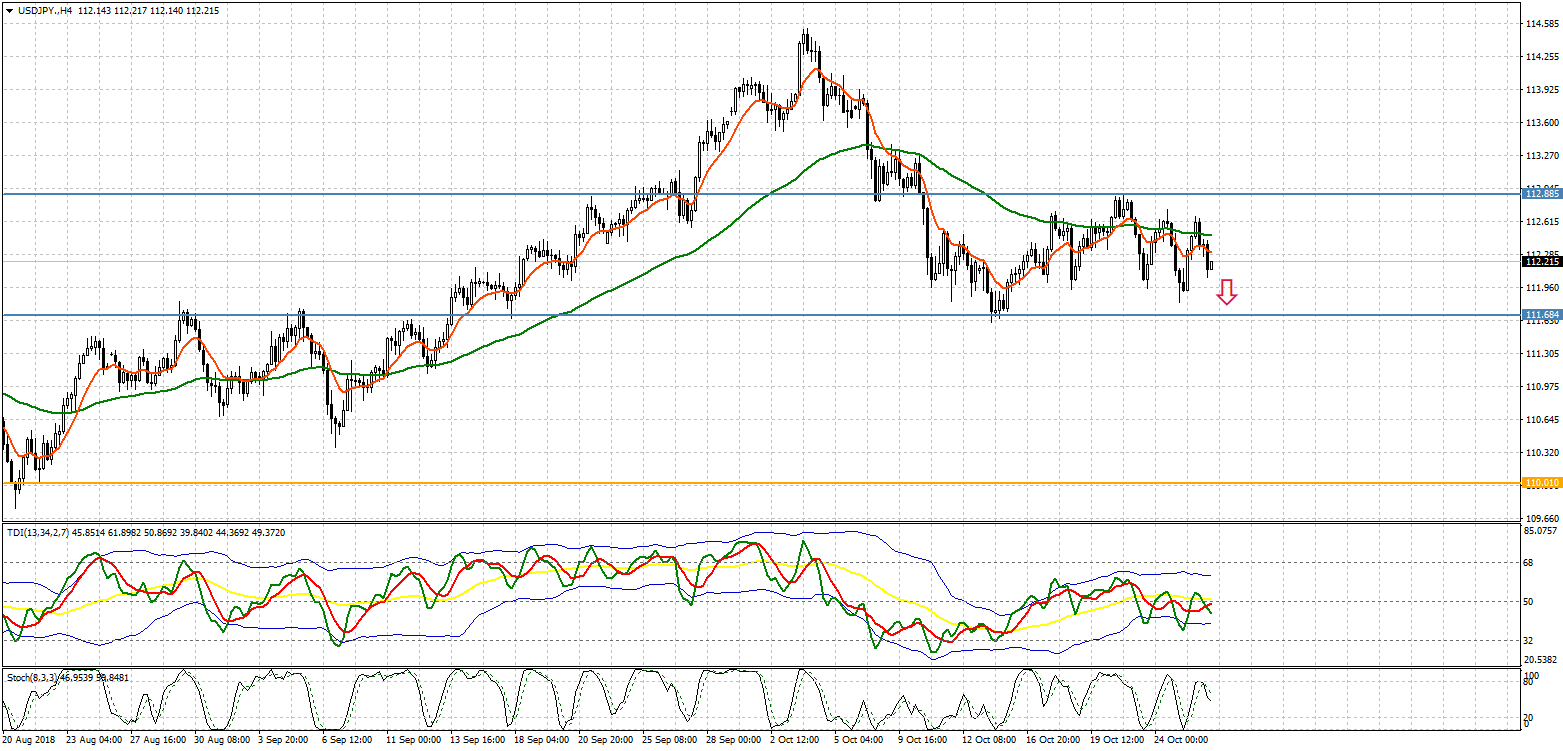Image resolution: width=1563 pixels, height=751 pixels.
Task: Click the 2 Oct 12:00 time label
Action: click(795, 740)
